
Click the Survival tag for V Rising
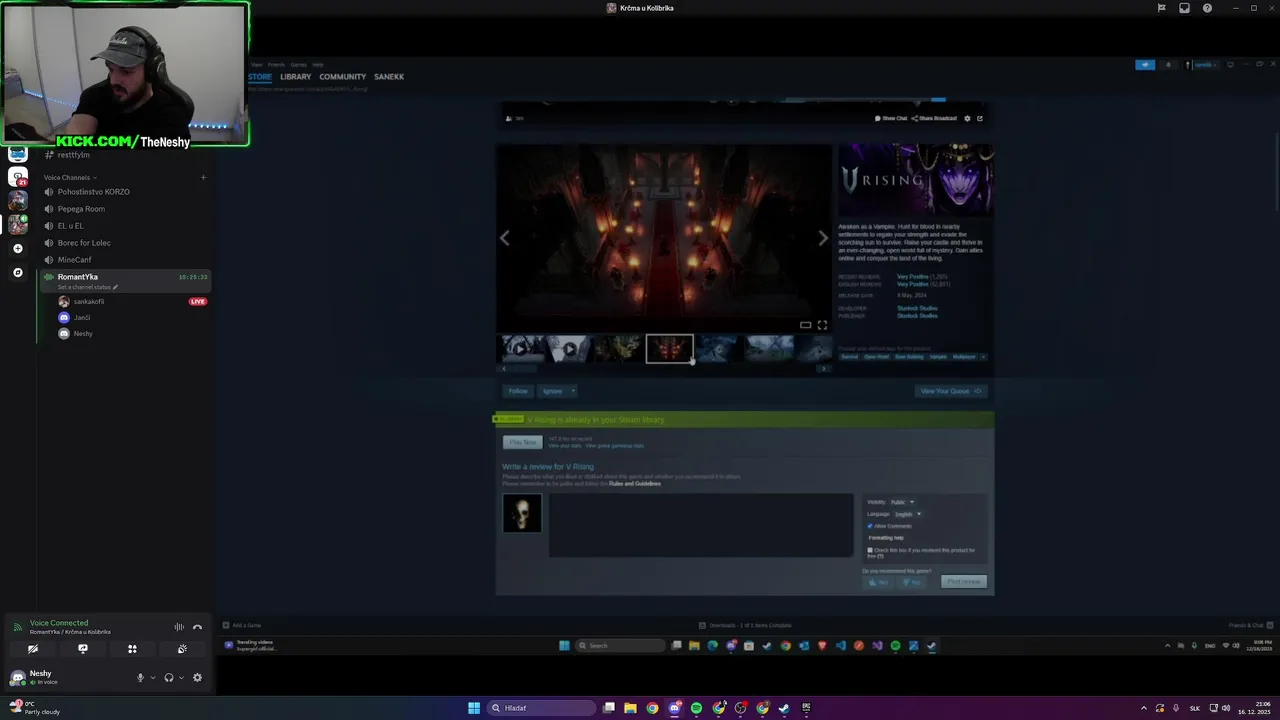click(x=849, y=357)
